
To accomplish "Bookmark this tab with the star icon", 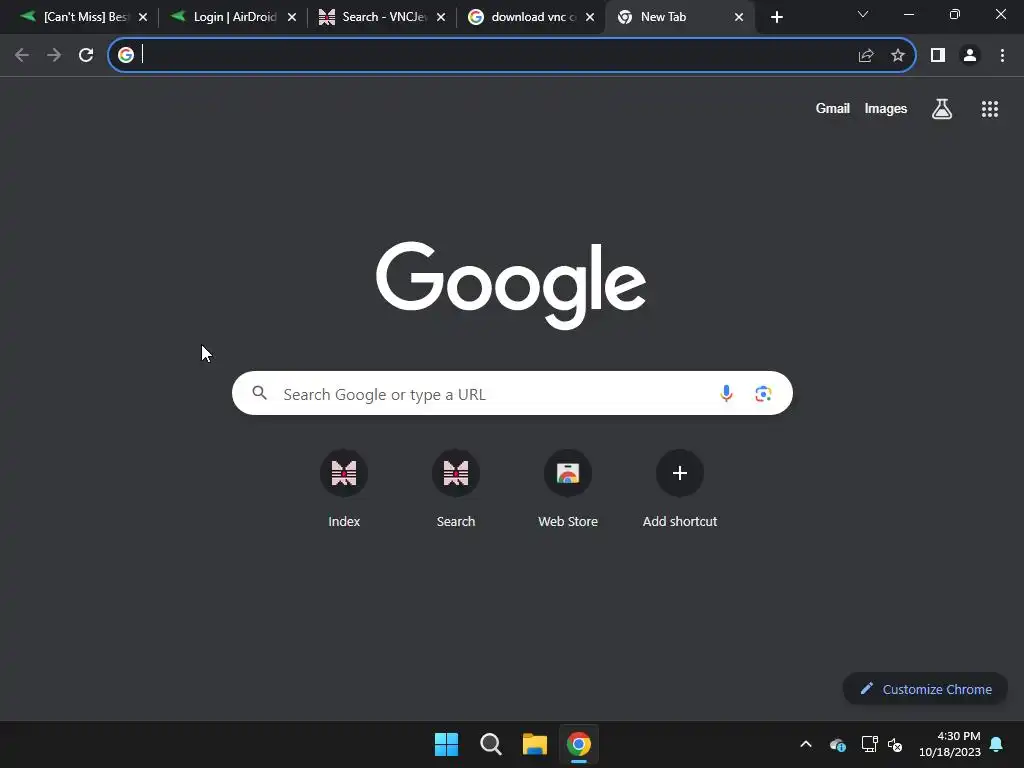I will click(898, 56).
